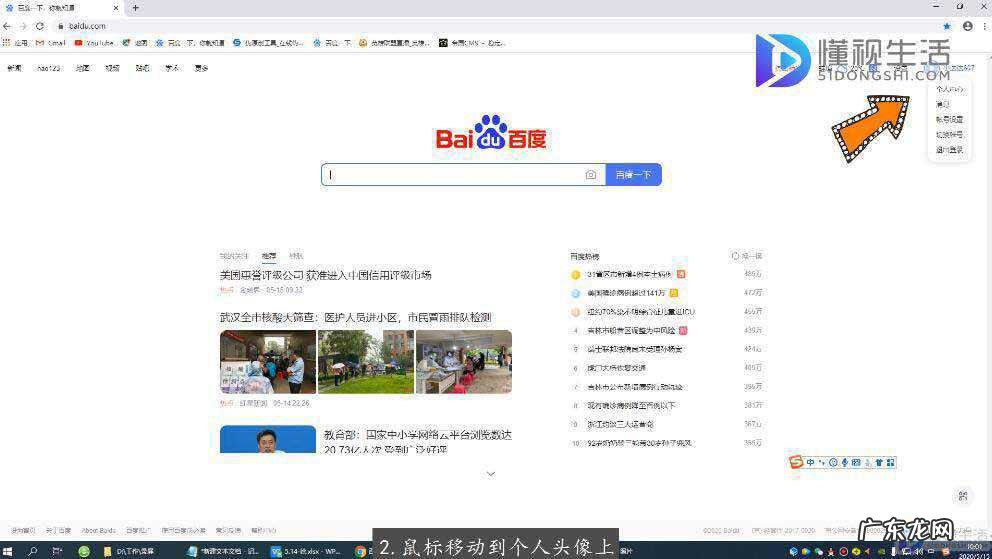Click the Sogou input method S logo
The image size is (992, 559).
point(796,462)
